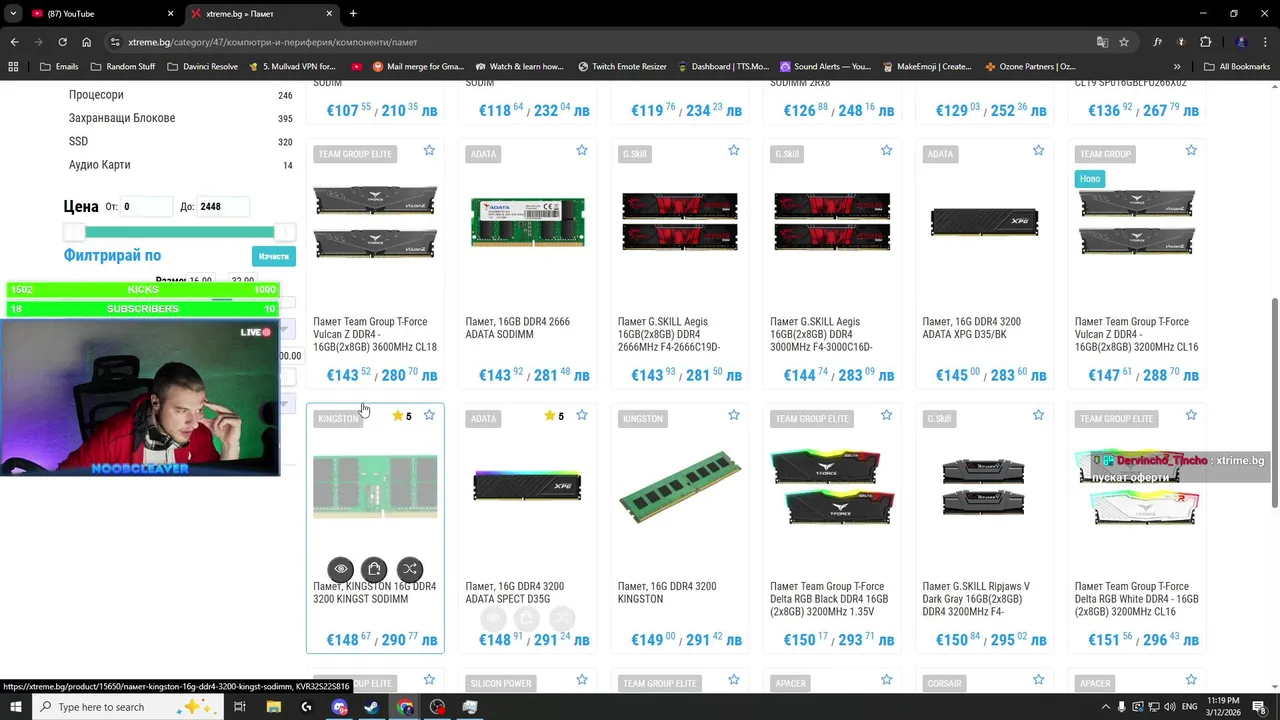Image resolution: width=1280 pixels, height=720 pixels.
Task: Open Twitch Emote Resizer bookmark
Action: click(x=622, y=67)
